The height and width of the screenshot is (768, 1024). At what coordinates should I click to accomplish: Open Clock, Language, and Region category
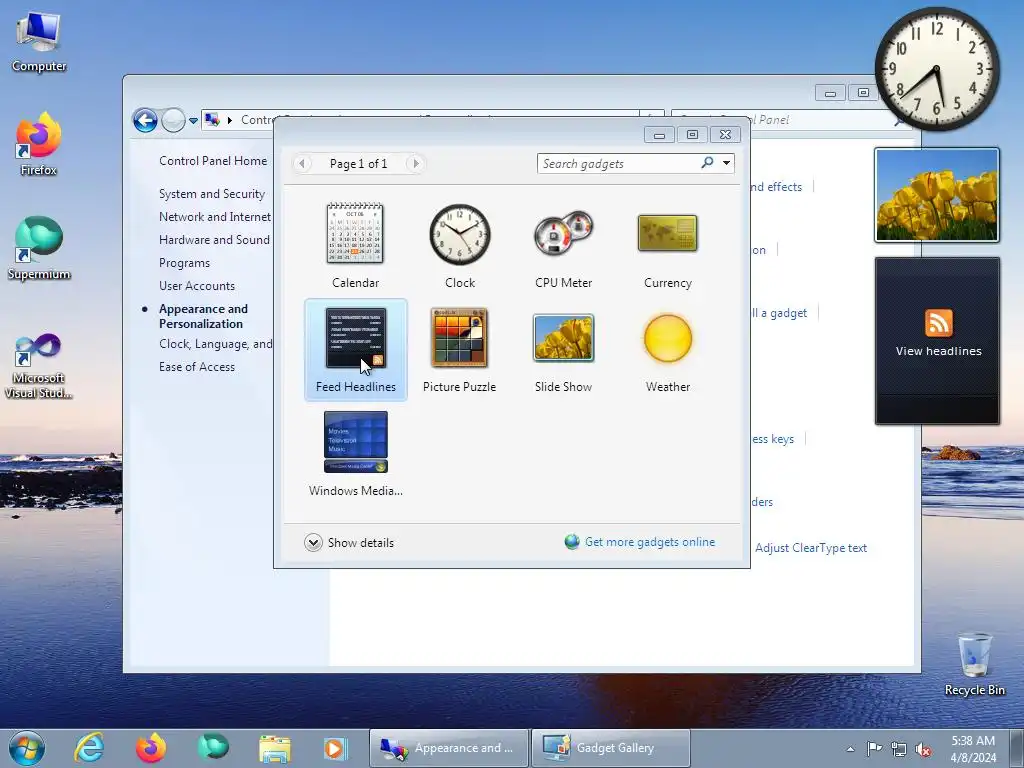pyautogui.click(x=216, y=344)
